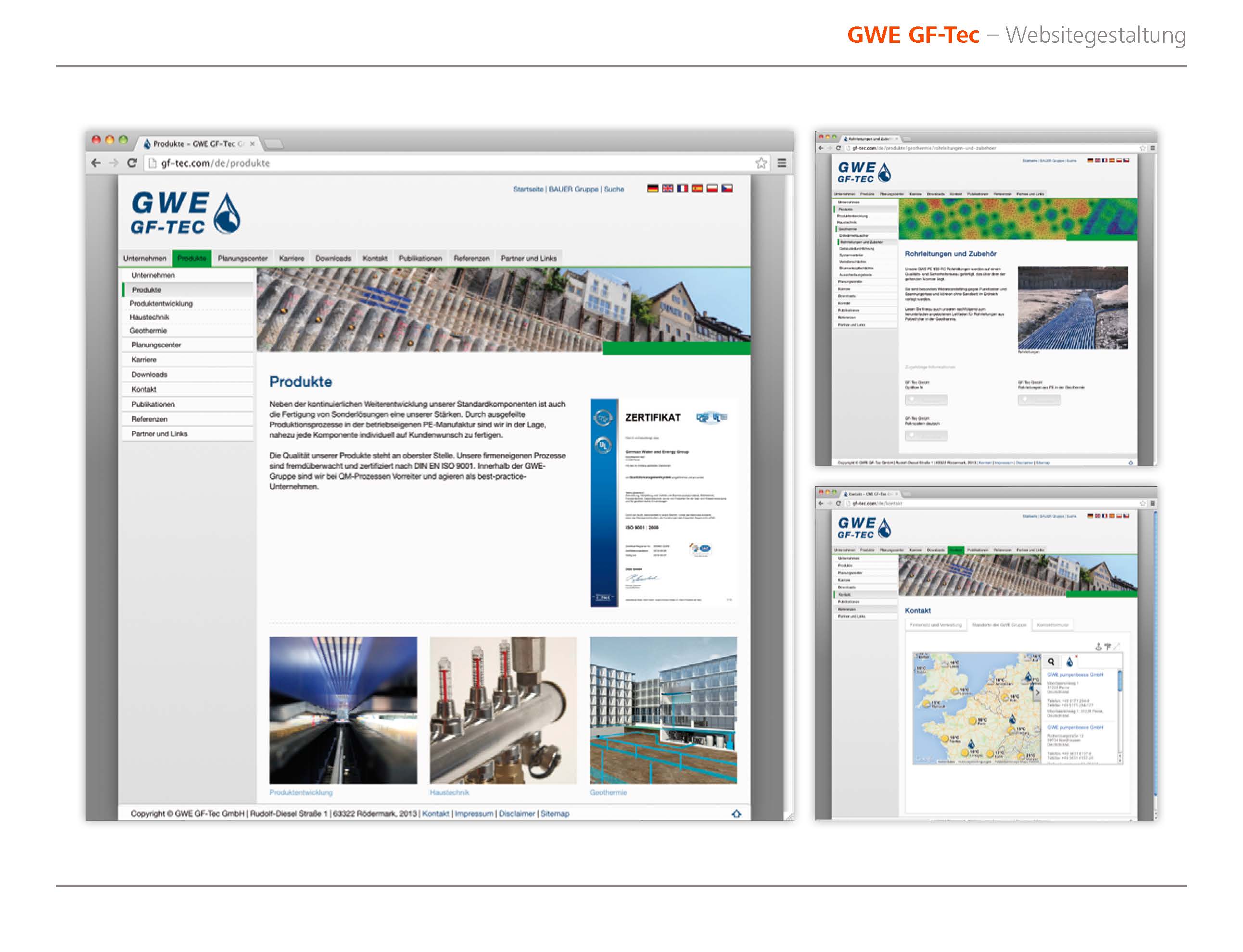Open the Produktentwicklung caption link
Viewport: 1243px width, 952px height.
tap(301, 792)
